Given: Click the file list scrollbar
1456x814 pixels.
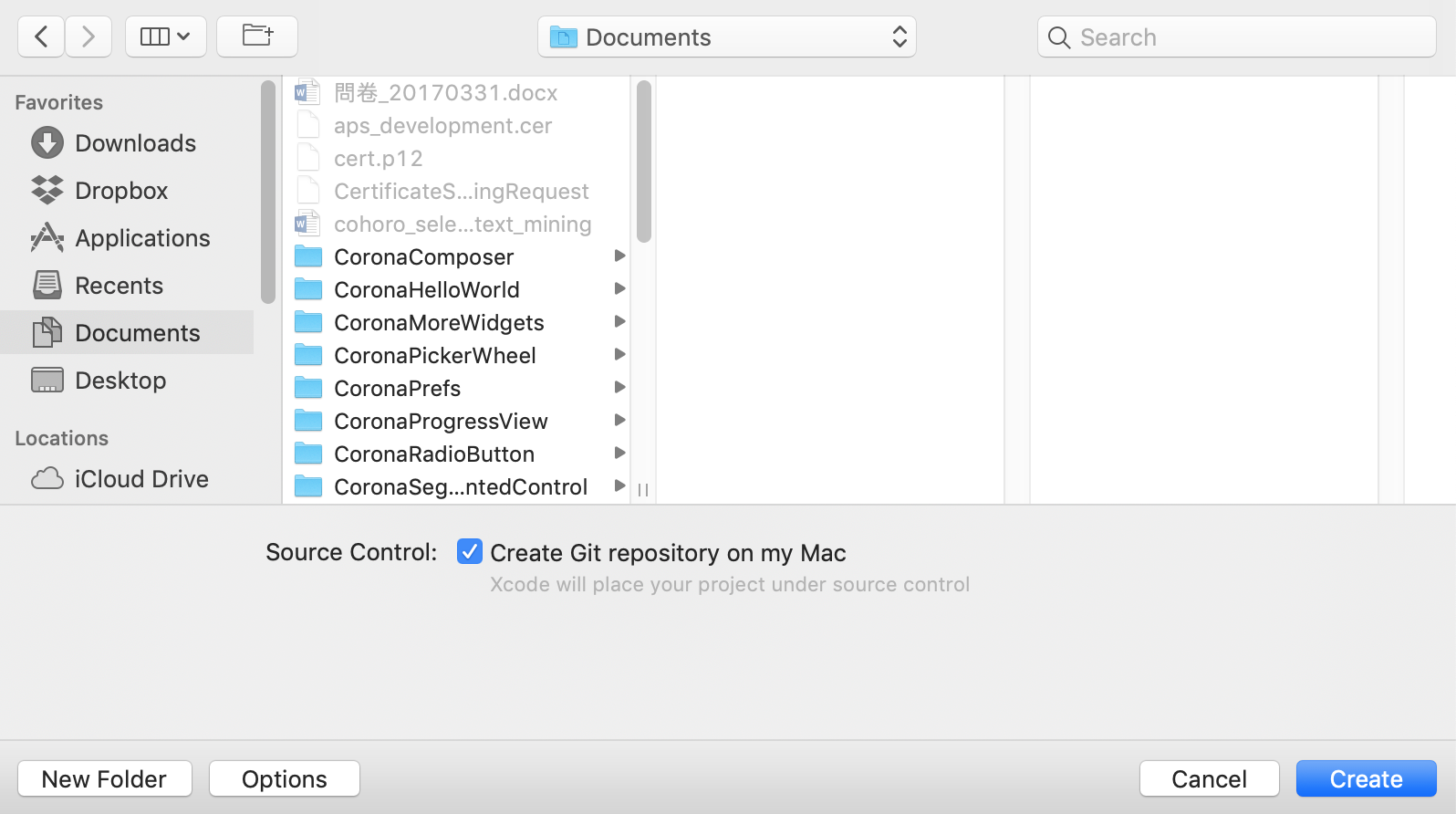Looking at the screenshot, I should point(644,162).
